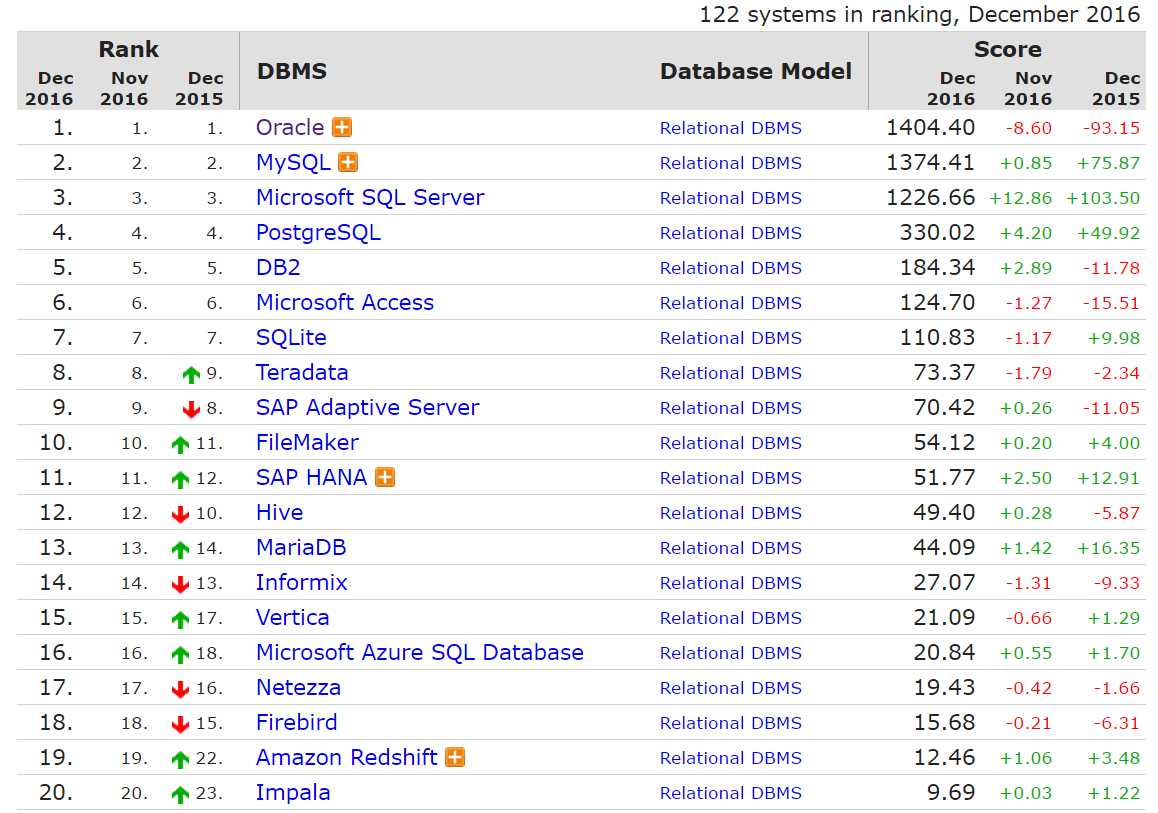
Task: Open the Impala link
Action: [x=292, y=792]
